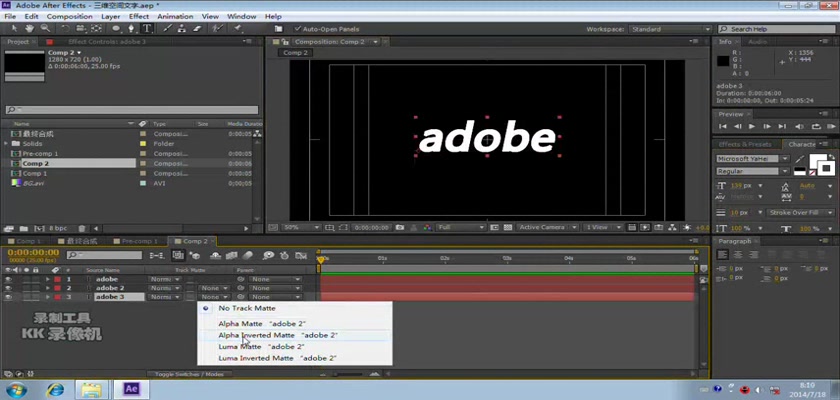This screenshot has width=840, height=400.
Task: Select the Puppet Pin tool
Action: (x=237, y=28)
